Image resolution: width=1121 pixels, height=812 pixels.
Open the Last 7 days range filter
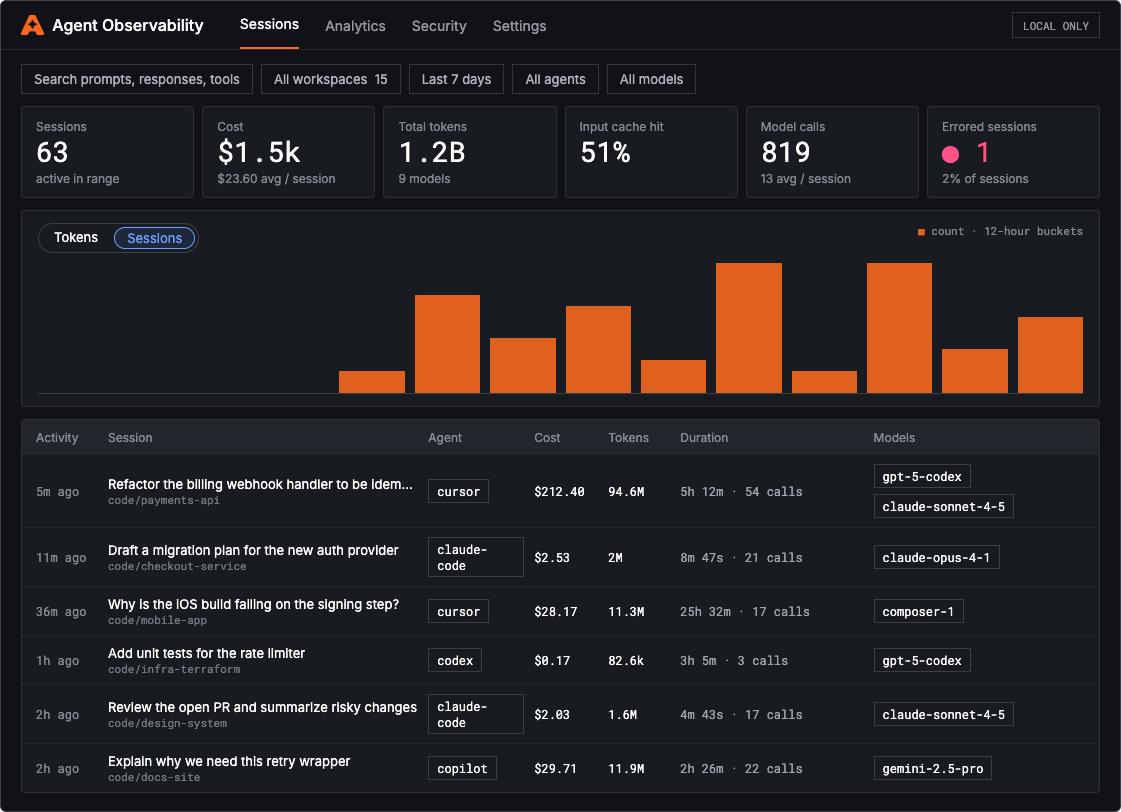456,79
